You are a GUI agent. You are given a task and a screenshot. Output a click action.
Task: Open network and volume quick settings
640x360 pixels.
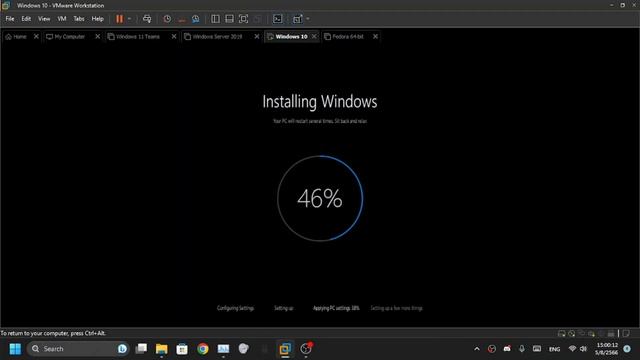point(578,349)
